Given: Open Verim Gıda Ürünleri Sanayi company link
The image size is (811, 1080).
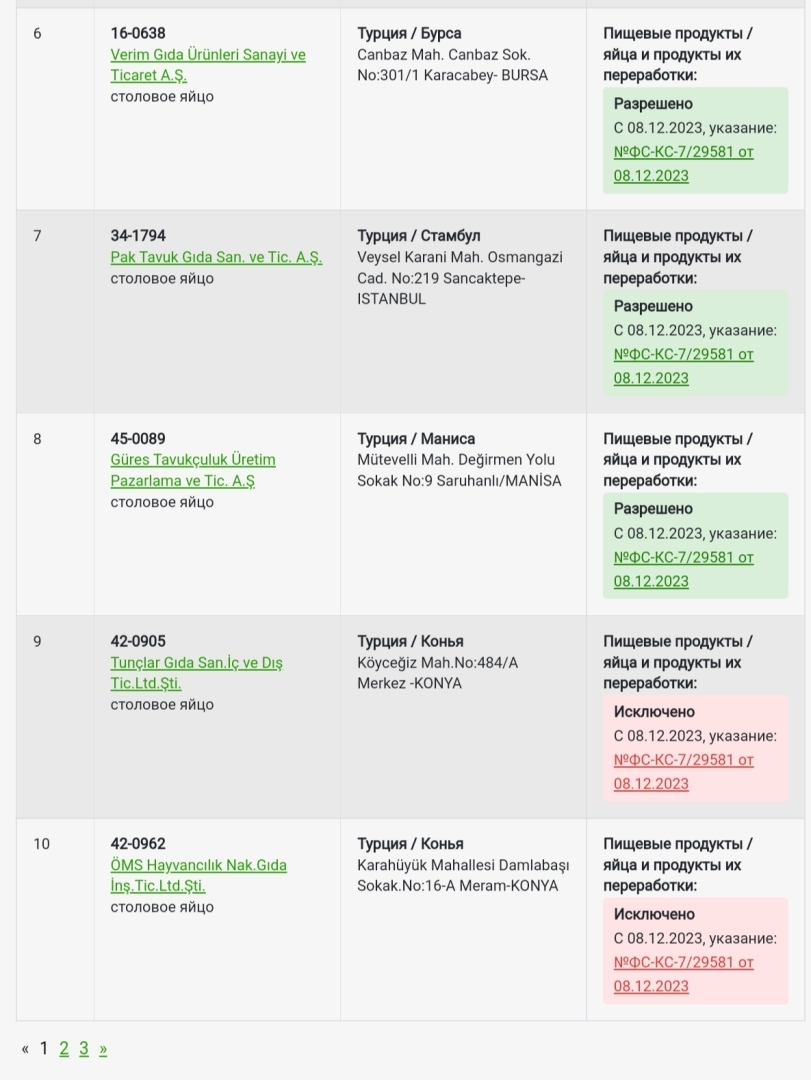Looking at the screenshot, I should click(x=207, y=55).
